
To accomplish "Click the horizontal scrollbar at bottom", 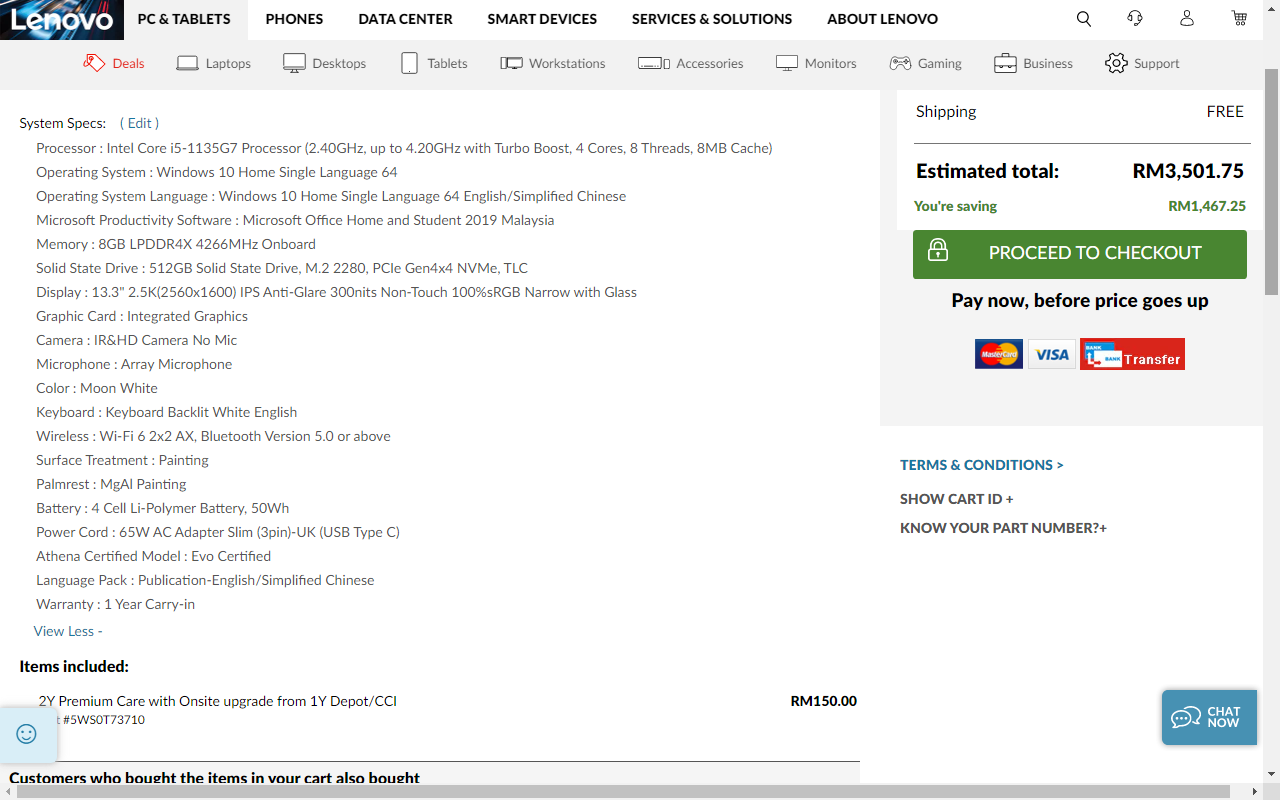I will 620,791.
